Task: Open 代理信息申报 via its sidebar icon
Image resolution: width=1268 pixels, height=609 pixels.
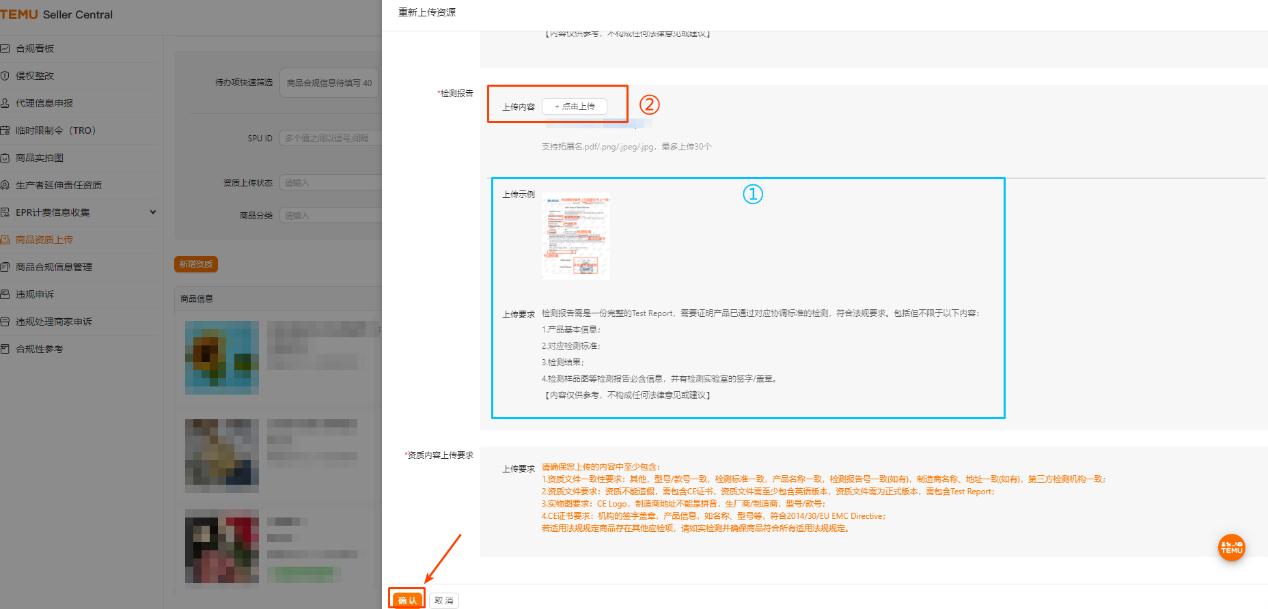Action: (13, 102)
